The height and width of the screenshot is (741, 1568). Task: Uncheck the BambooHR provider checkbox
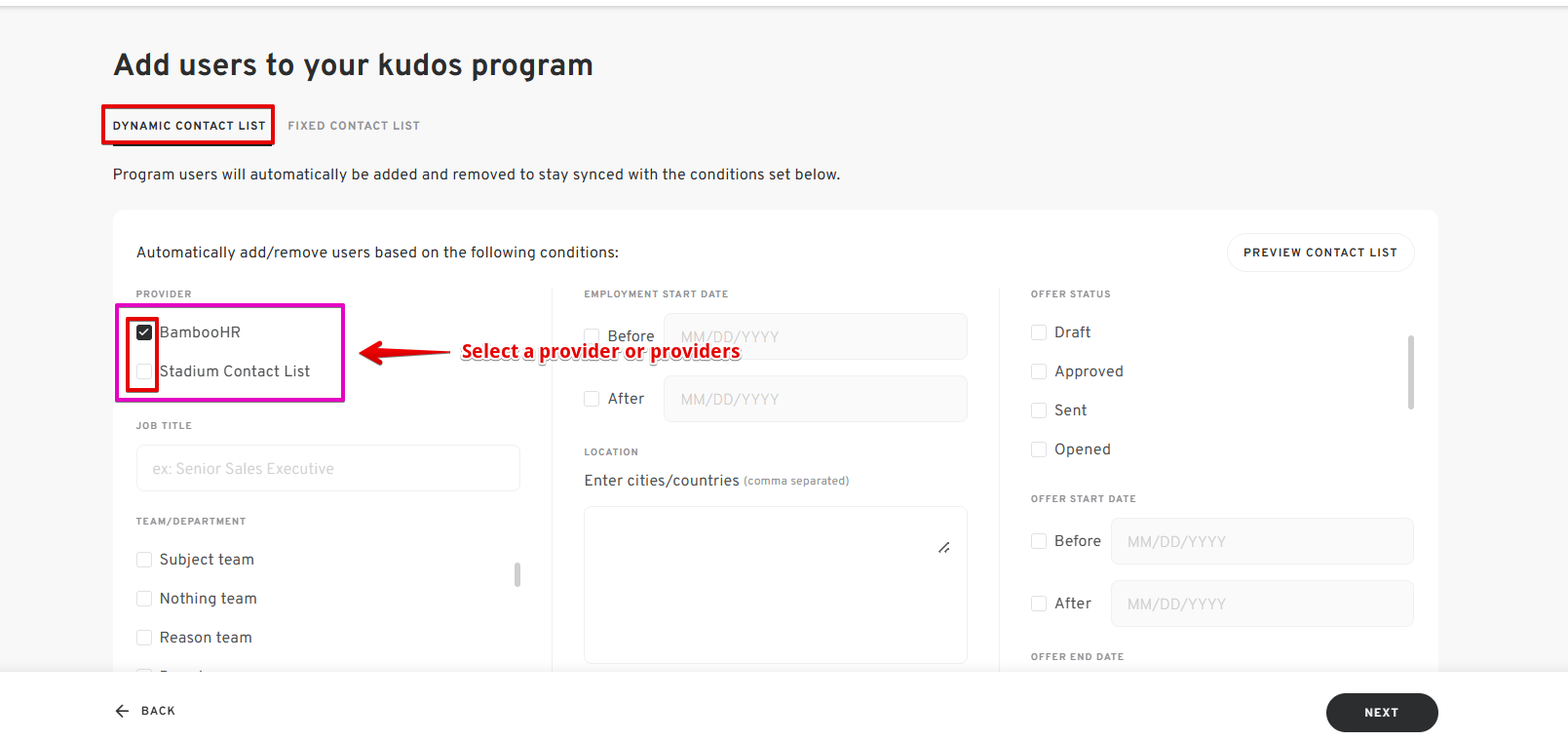(x=144, y=332)
